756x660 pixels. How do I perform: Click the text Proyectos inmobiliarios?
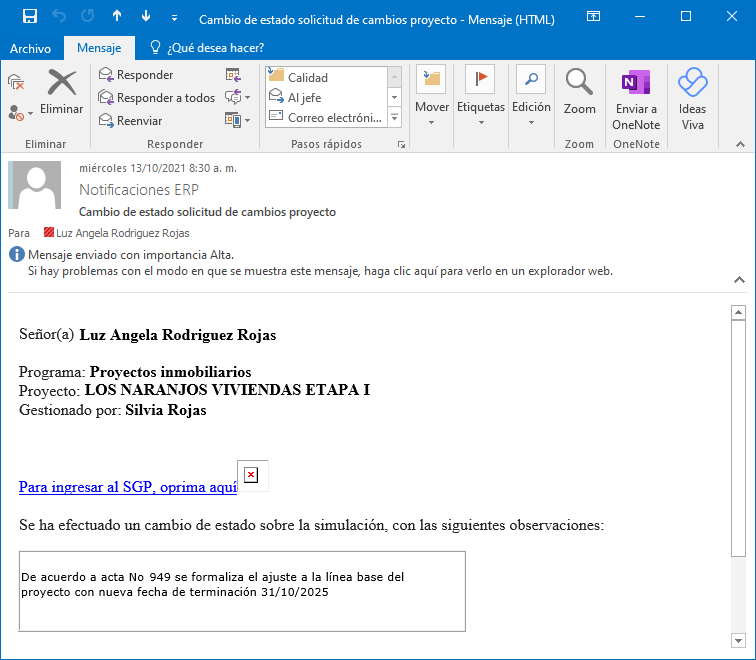[170, 372]
